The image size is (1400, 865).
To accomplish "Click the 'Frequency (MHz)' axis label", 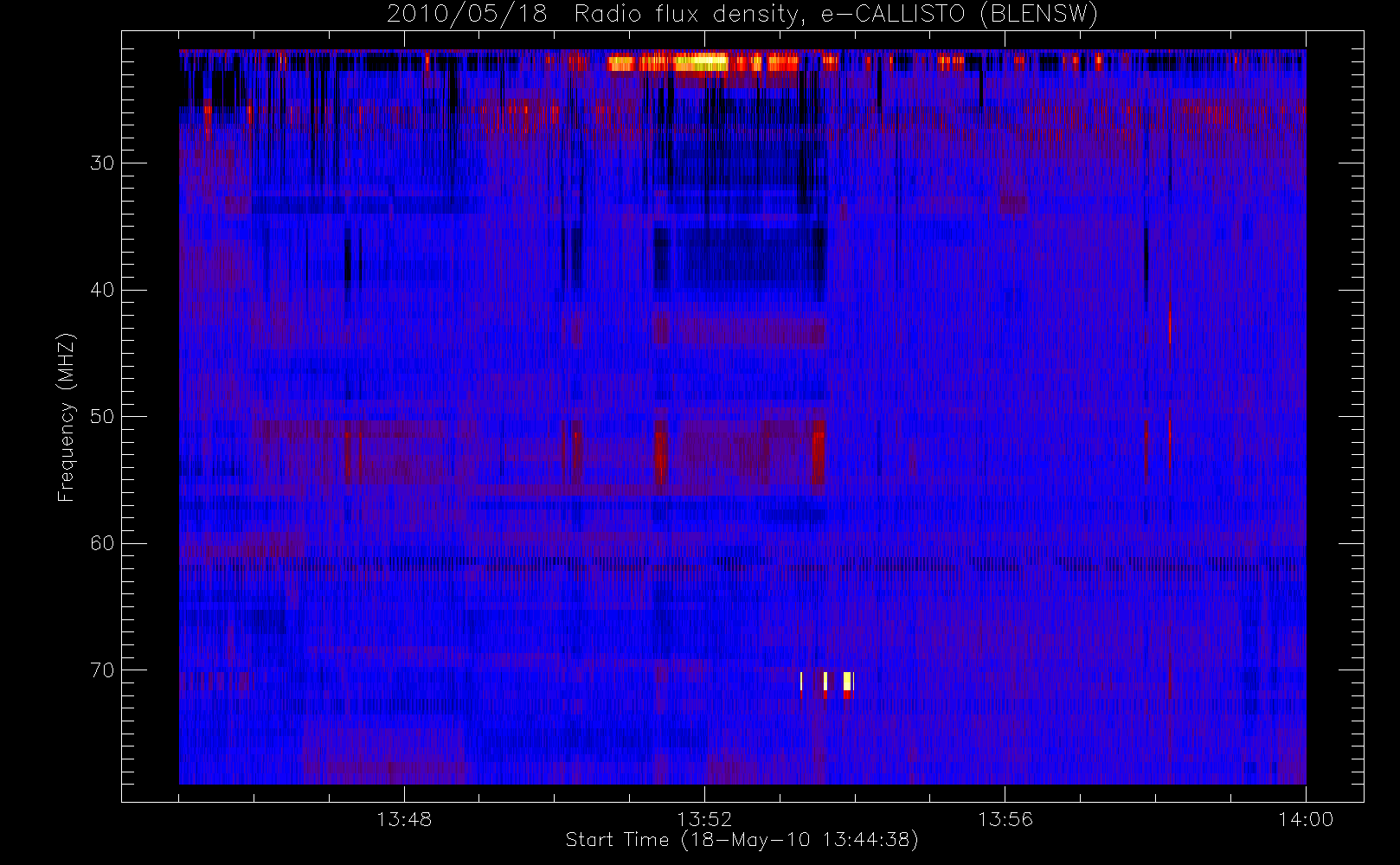I will click(x=66, y=417).
